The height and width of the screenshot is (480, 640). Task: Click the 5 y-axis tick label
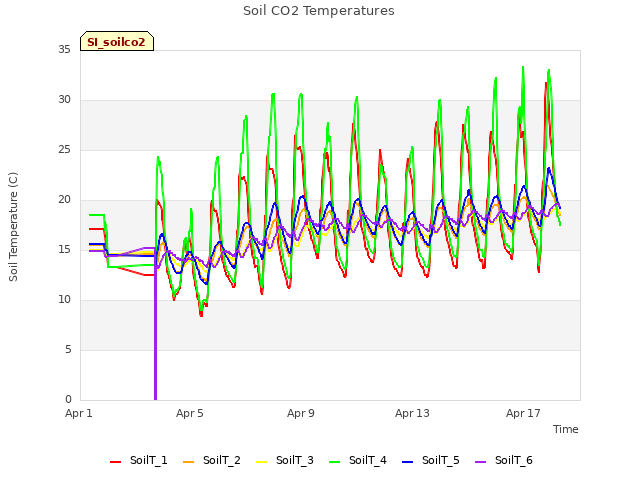coord(68,350)
